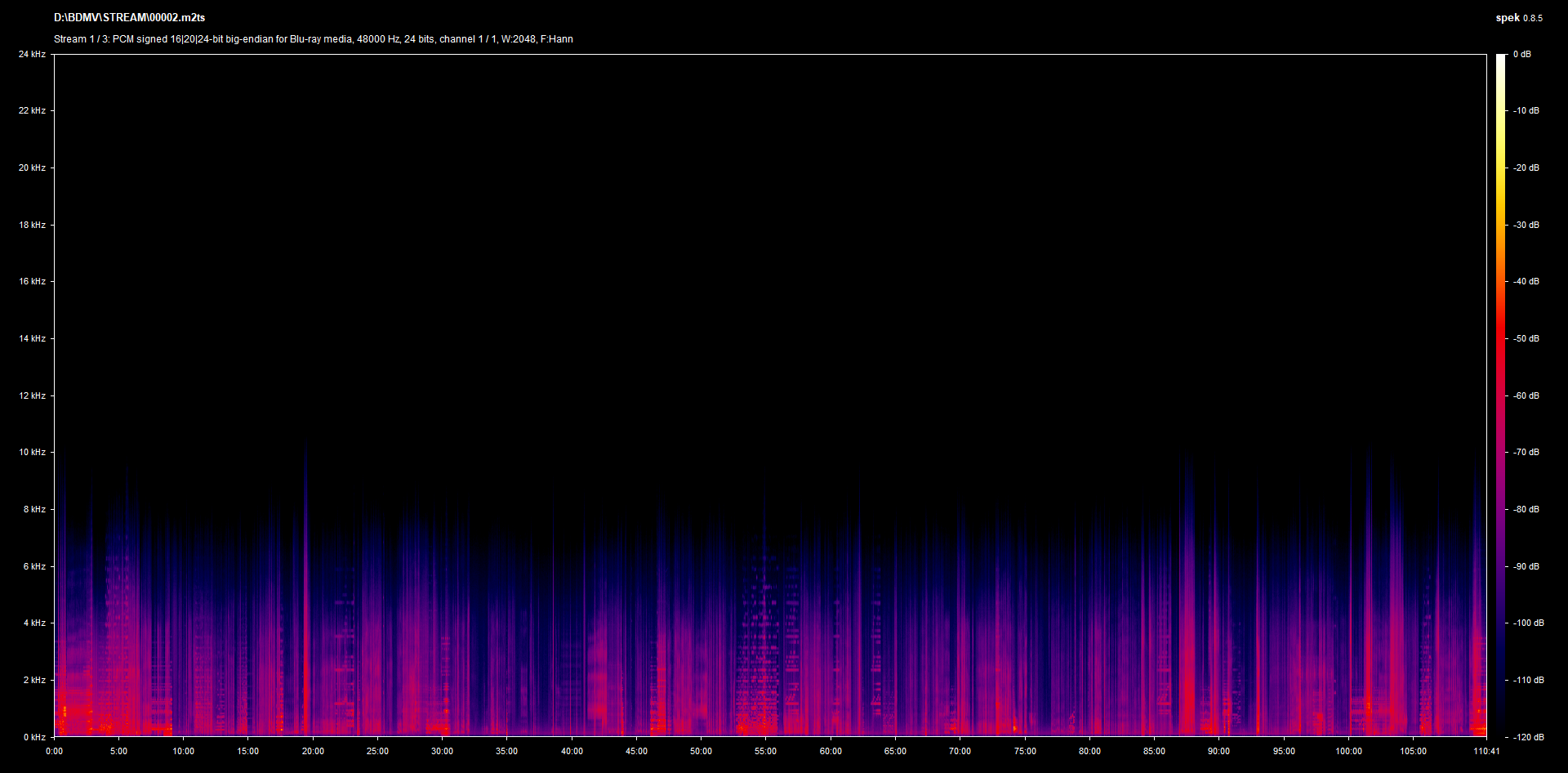Click the 20 kHz frequency axis label
This screenshot has height=773, width=1568.
[32, 168]
